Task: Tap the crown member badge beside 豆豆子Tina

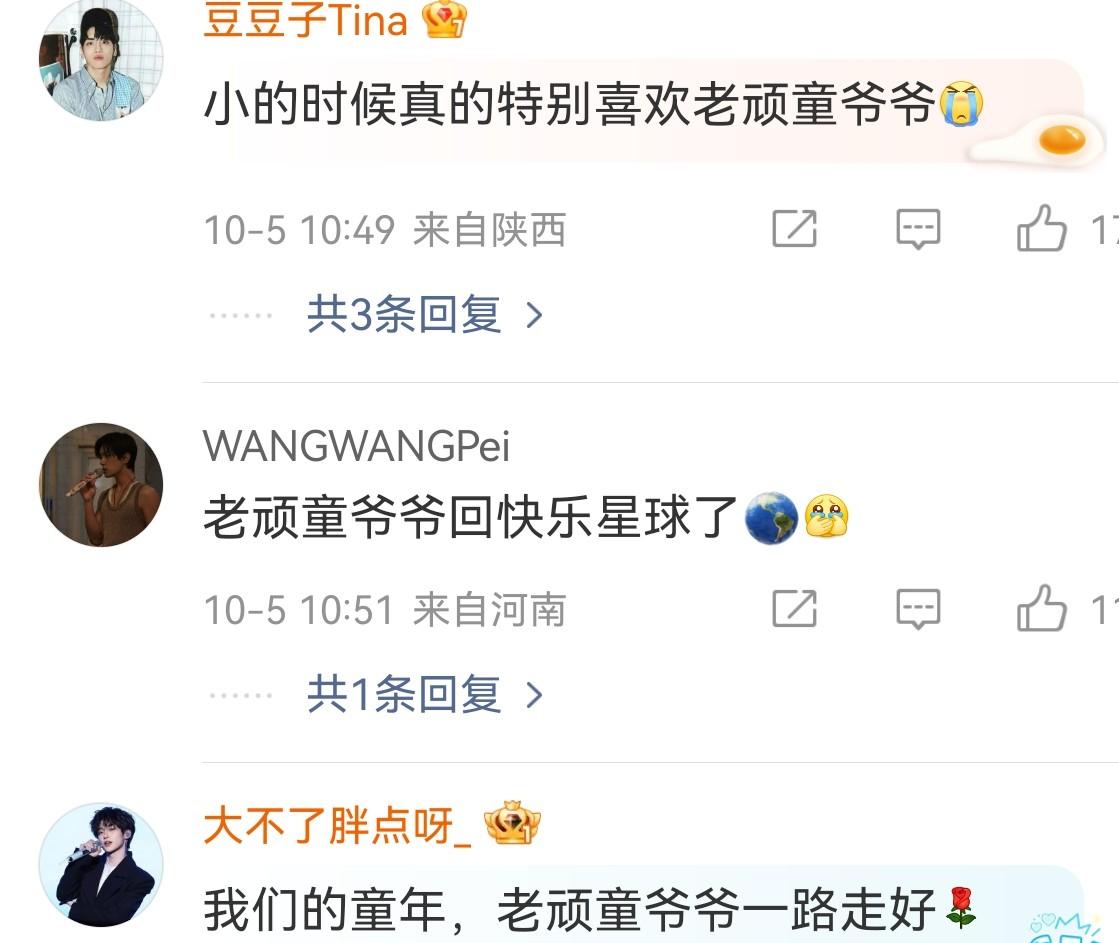Action: [x=444, y=19]
